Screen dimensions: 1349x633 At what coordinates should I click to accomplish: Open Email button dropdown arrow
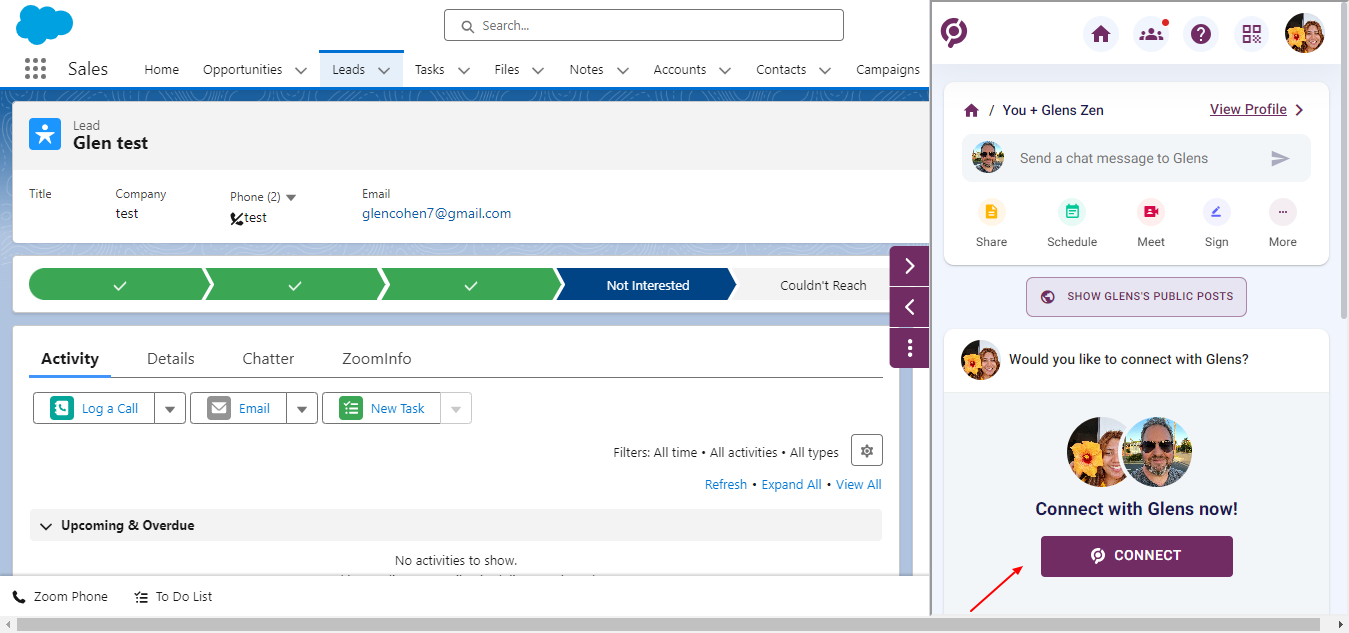[302, 408]
